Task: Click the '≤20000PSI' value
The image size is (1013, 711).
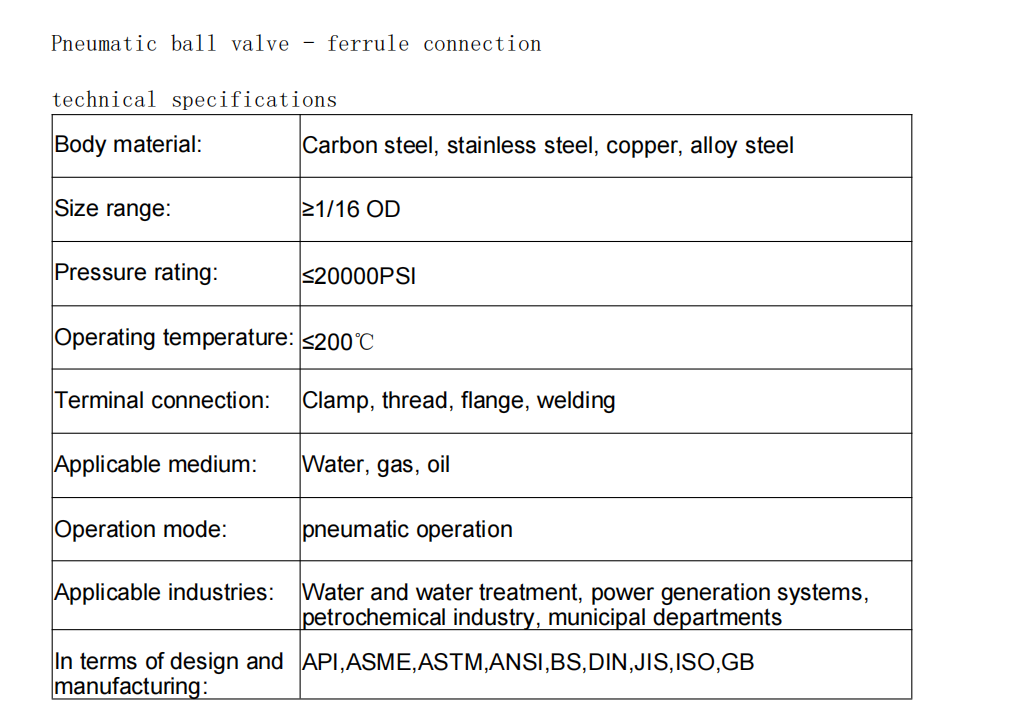Action: (x=359, y=277)
